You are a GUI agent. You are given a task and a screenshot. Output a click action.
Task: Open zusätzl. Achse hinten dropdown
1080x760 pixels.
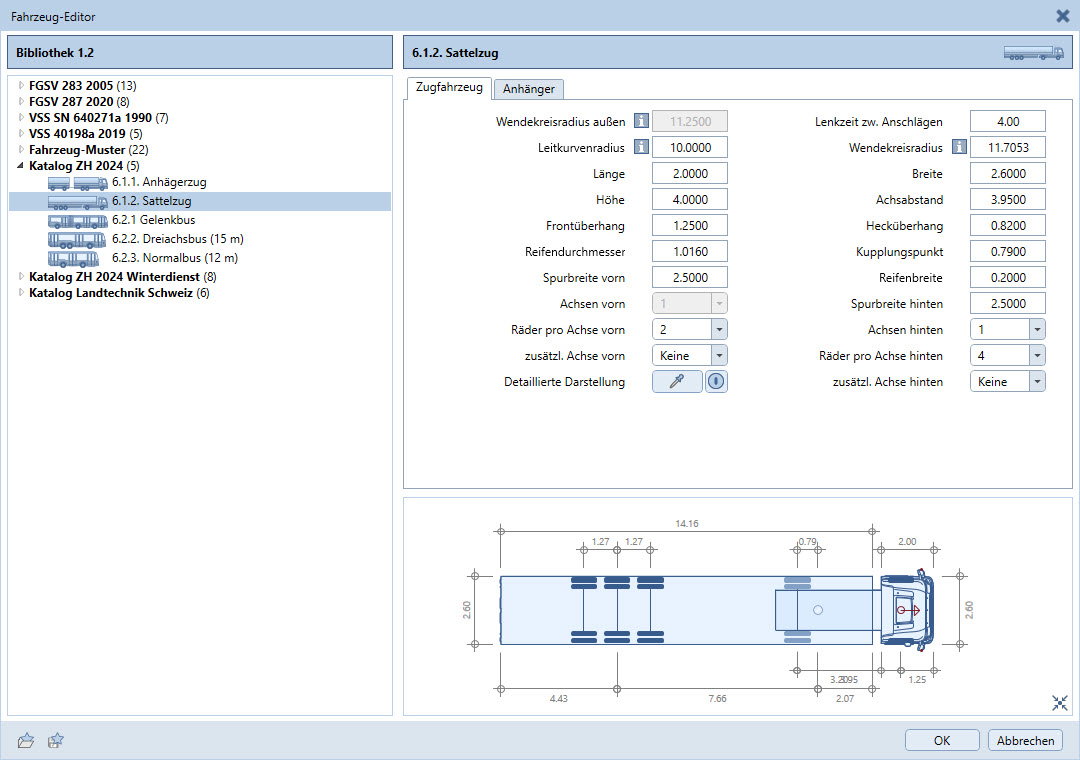(x=1035, y=381)
